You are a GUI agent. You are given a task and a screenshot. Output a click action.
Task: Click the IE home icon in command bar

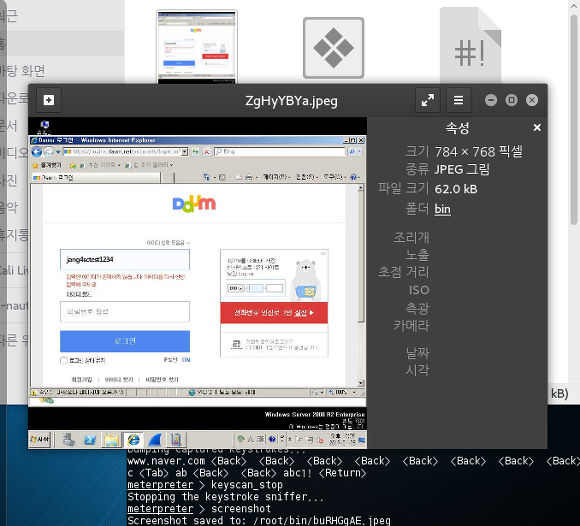tap(206, 177)
